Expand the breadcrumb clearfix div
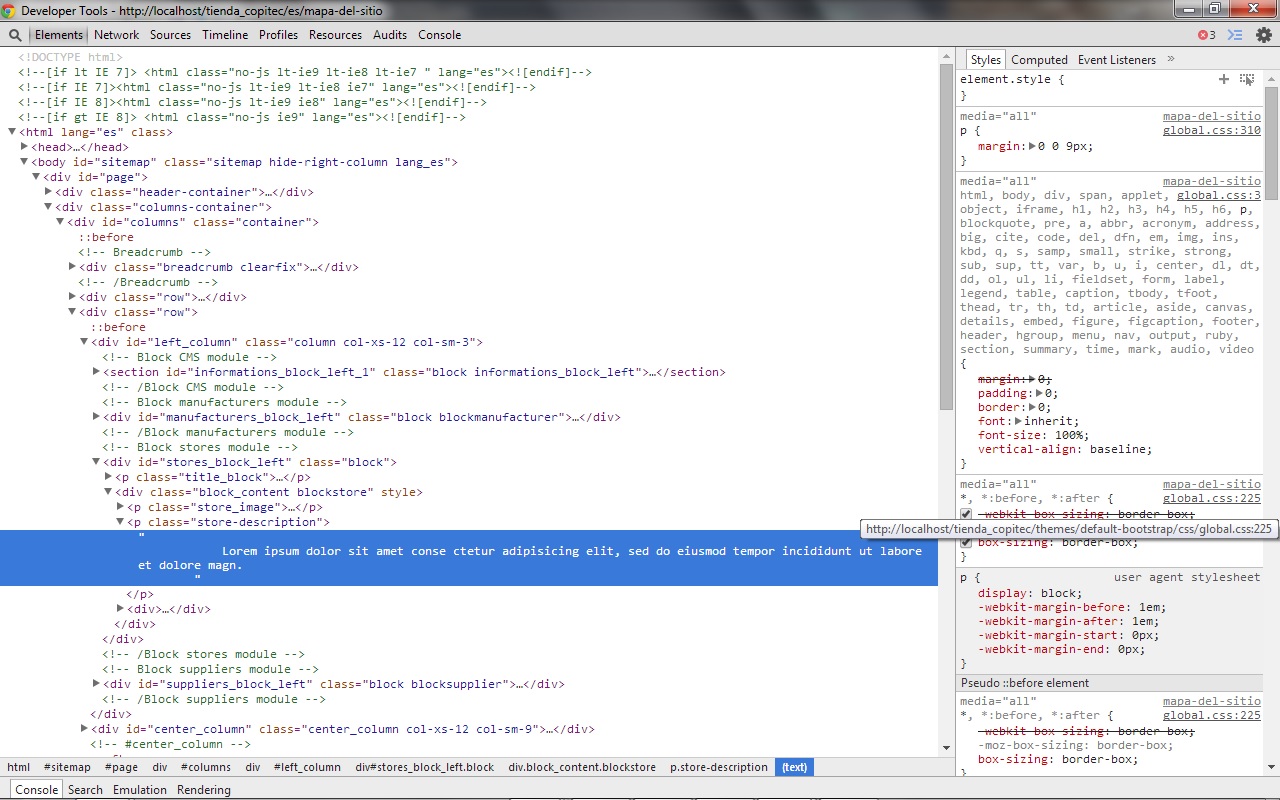The width and height of the screenshot is (1280, 800). click(72, 267)
